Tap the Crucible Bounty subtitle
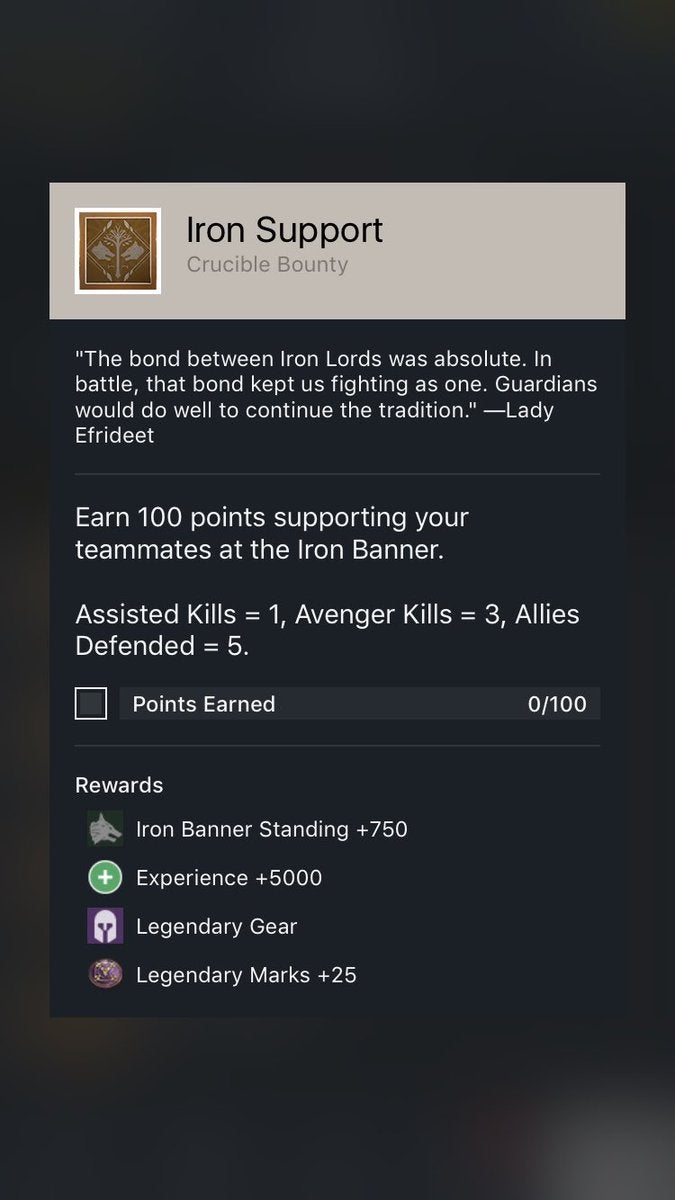675x1200 pixels. click(267, 265)
